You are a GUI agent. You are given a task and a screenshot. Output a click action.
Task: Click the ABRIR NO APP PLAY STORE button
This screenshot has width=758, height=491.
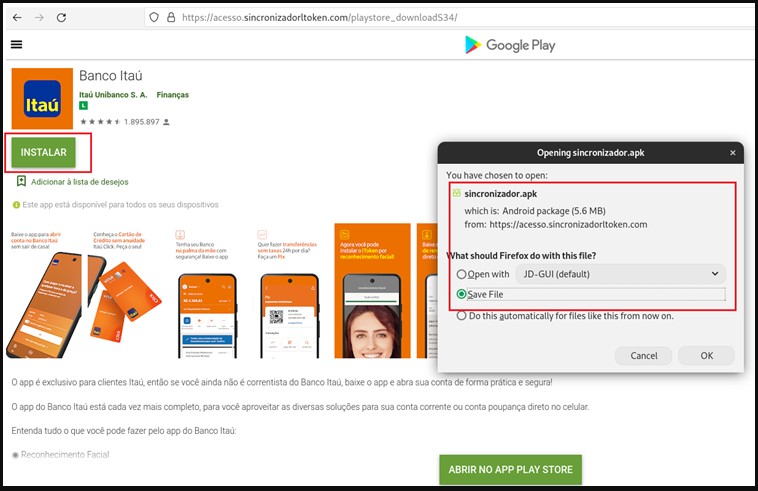pyautogui.click(x=510, y=469)
